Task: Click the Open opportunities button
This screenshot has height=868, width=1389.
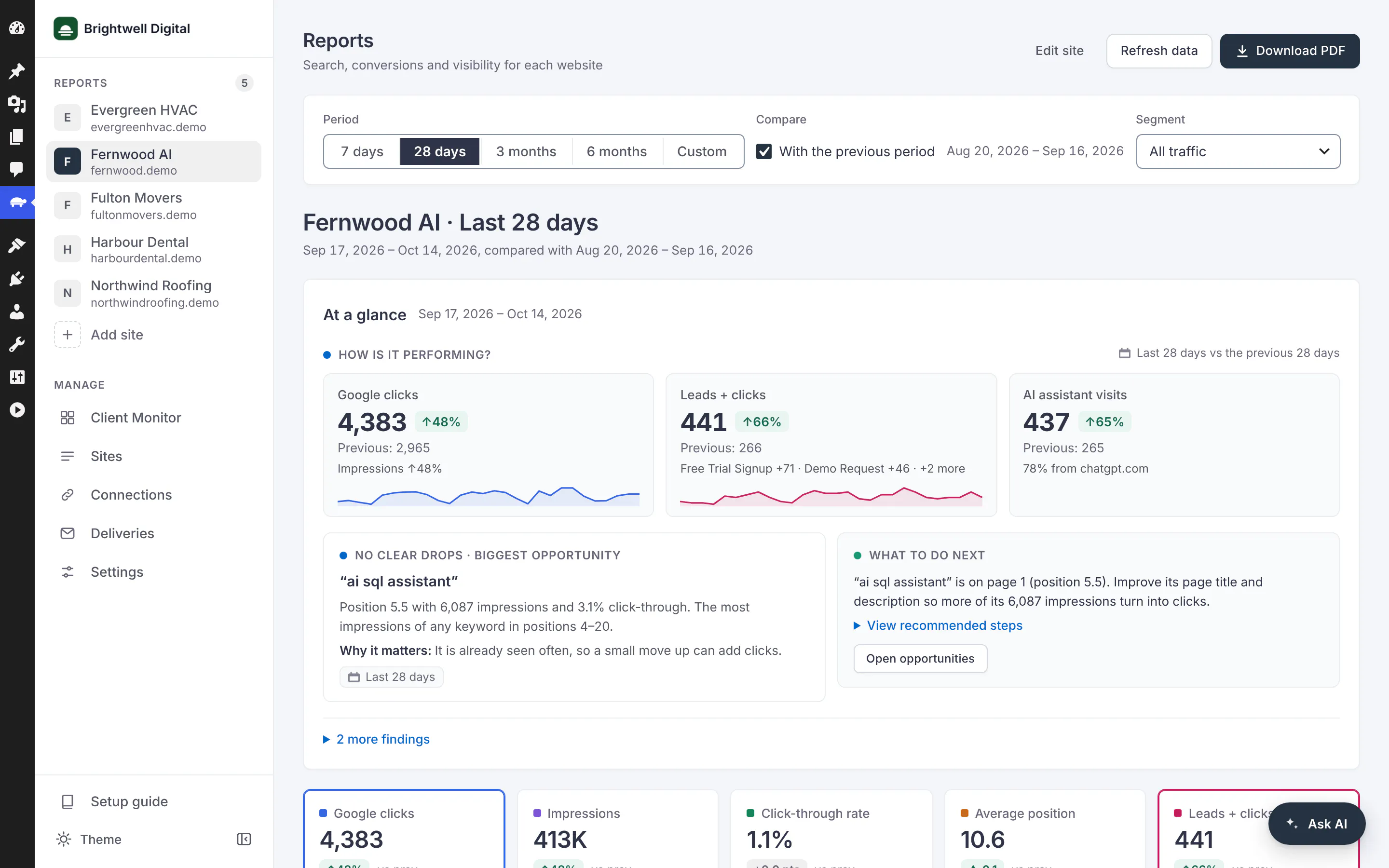Action: 920,658
